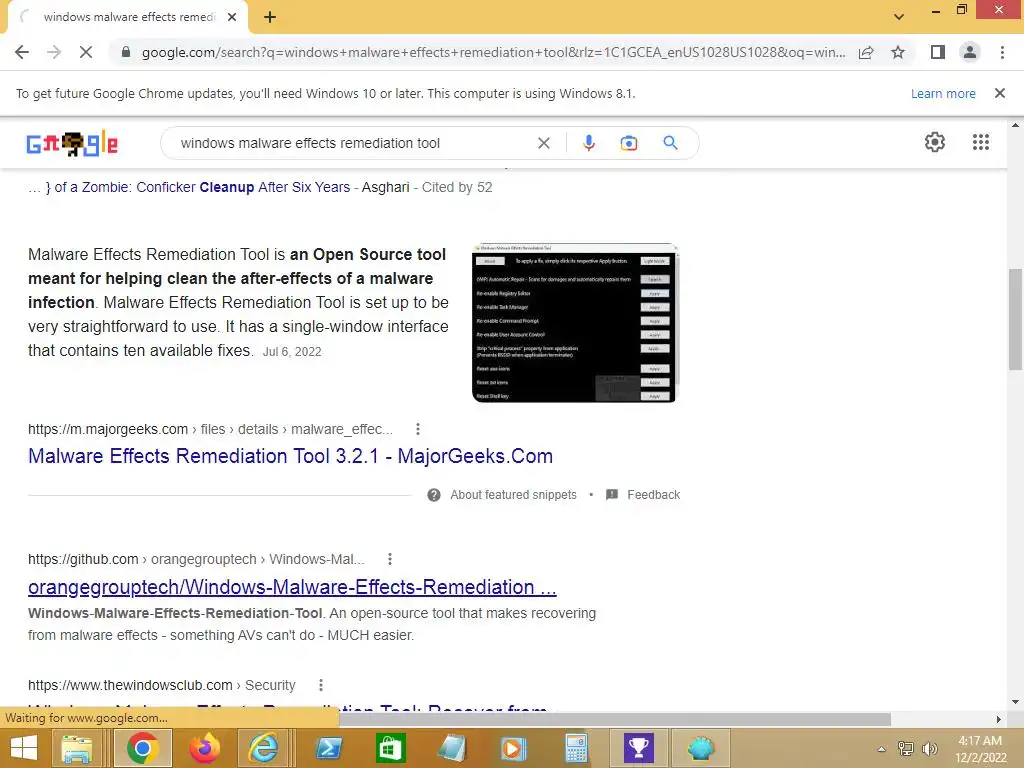Search by image with camera icon
Viewport: 1024px width, 768px height.
click(x=628, y=143)
